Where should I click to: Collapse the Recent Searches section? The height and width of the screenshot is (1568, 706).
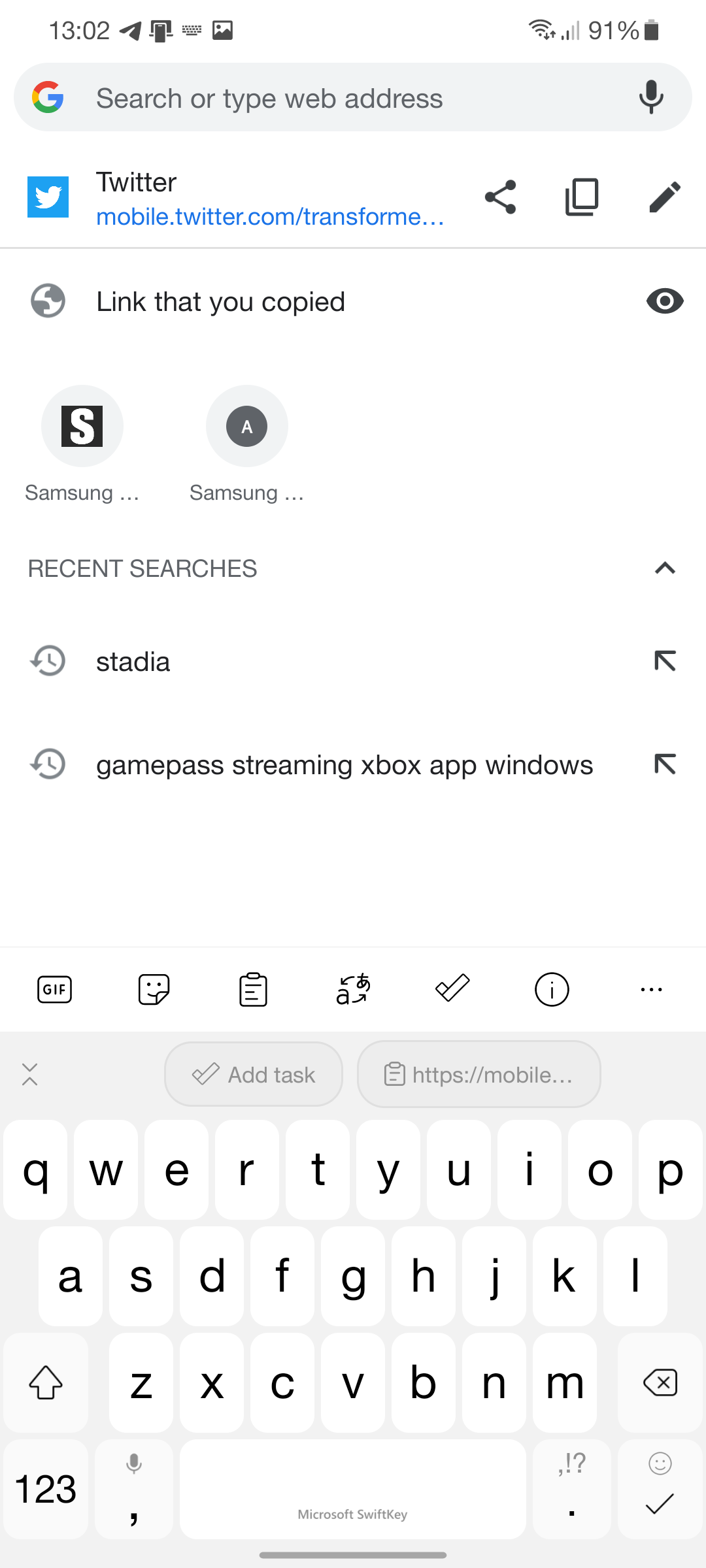tap(665, 568)
